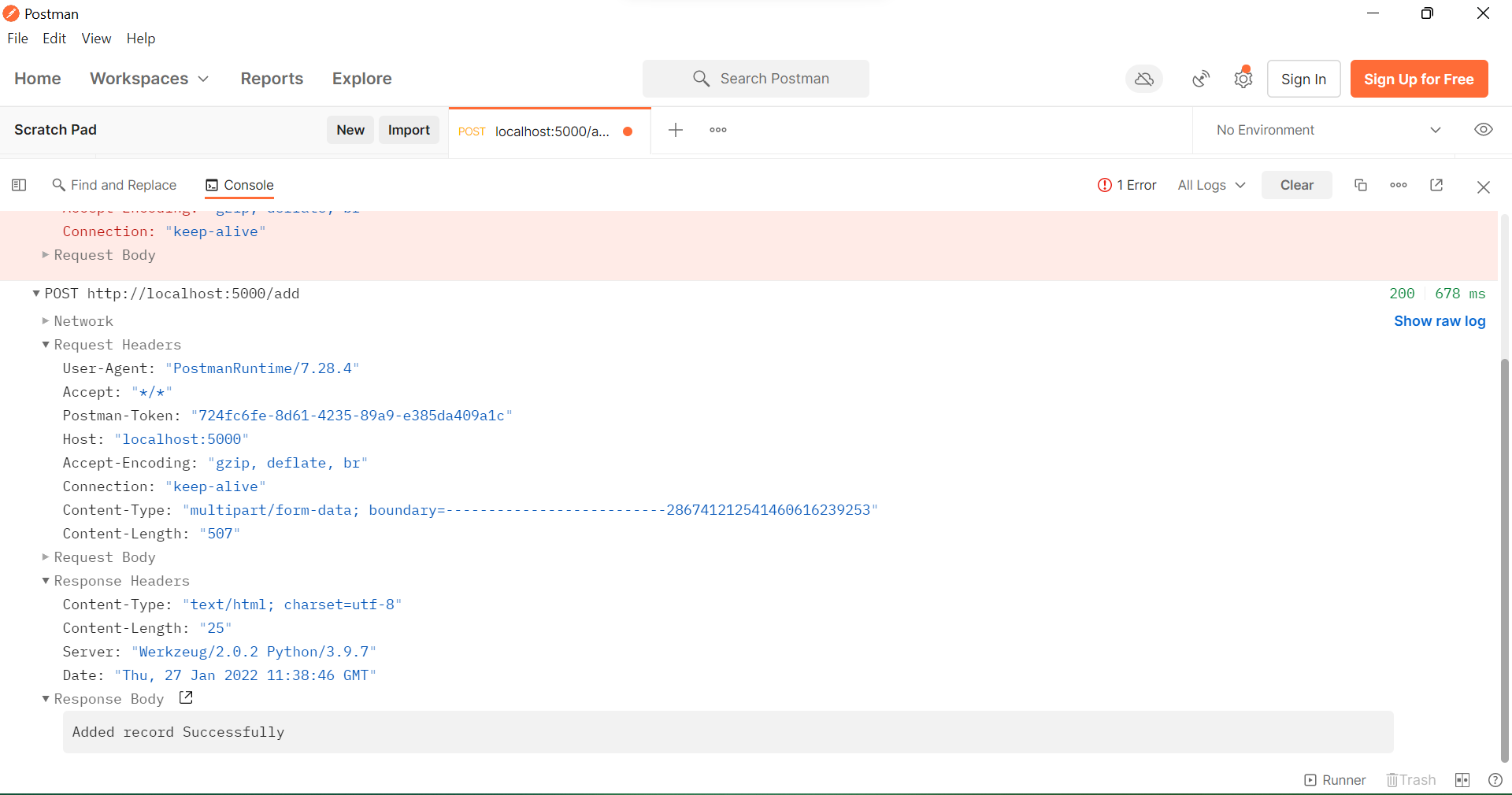Open Find and Replace in console
Screen dimensions: 1512x795
tap(114, 185)
